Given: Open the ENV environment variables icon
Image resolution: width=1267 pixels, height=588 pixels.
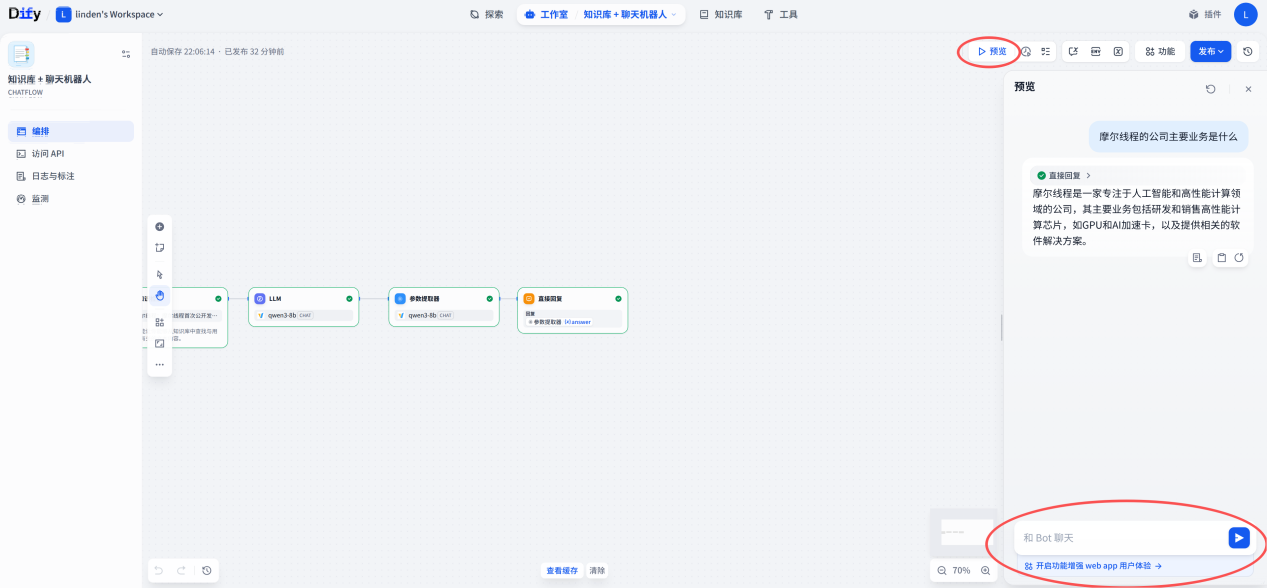Looking at the screenshot, I should (x=1096, y=51).
